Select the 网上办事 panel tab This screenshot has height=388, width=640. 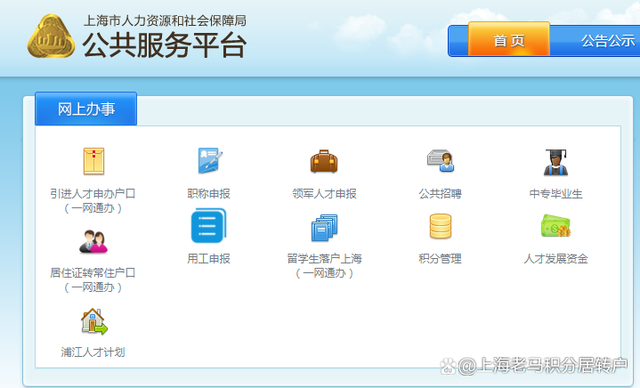click(x=86, y=109)
